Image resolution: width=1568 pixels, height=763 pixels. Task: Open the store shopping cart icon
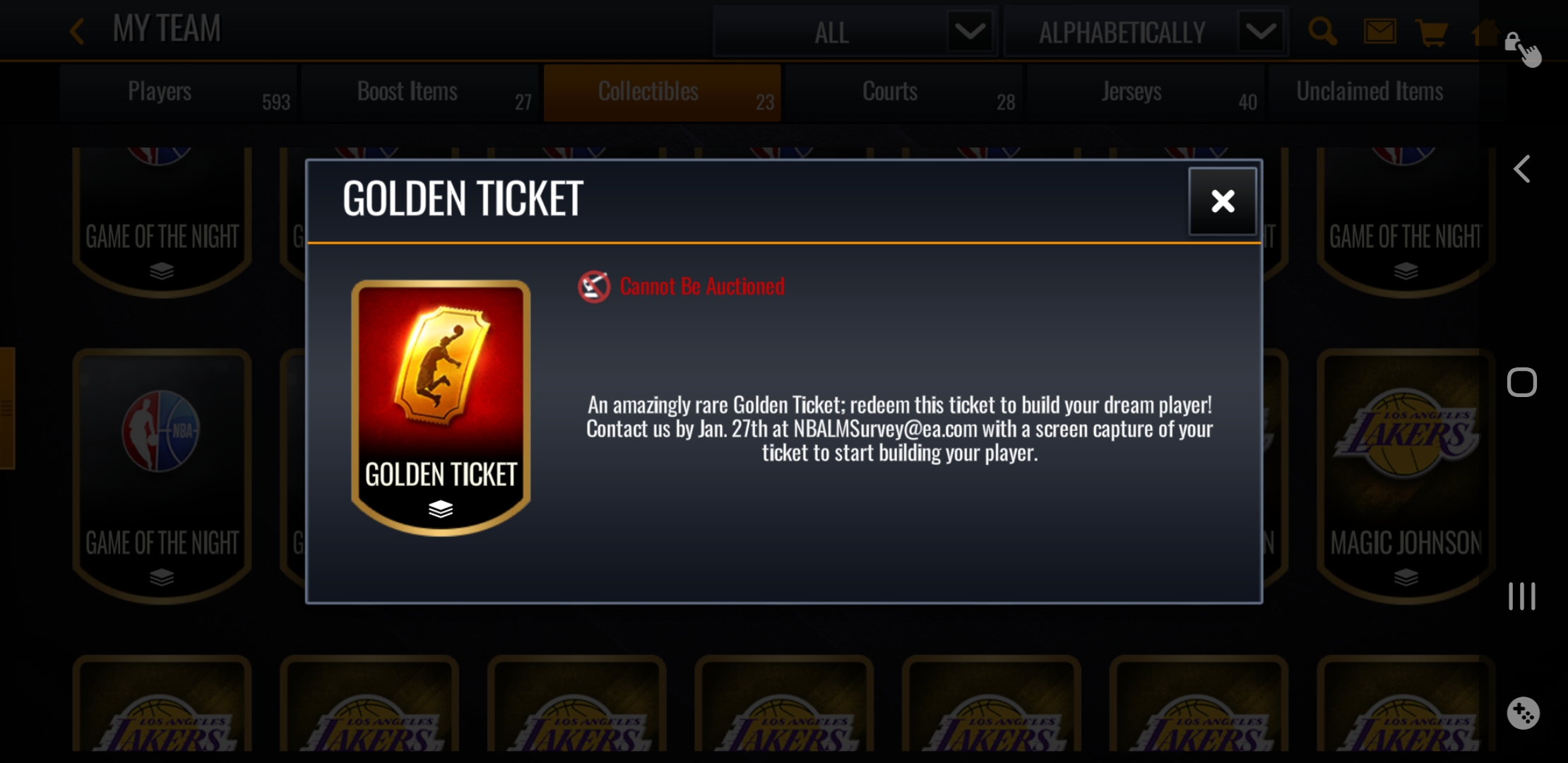[x=1432, y=32]
